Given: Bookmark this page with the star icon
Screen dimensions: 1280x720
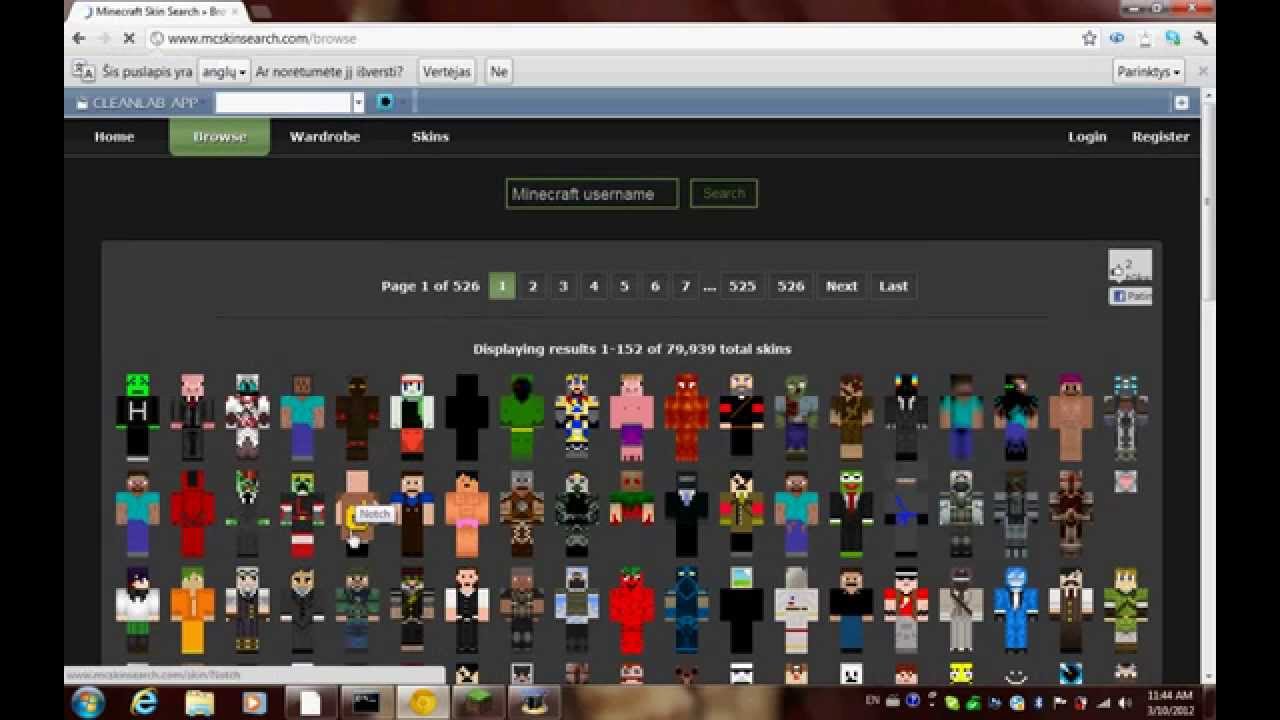Looking at the screenshot, I should (x=1090, y=38).
